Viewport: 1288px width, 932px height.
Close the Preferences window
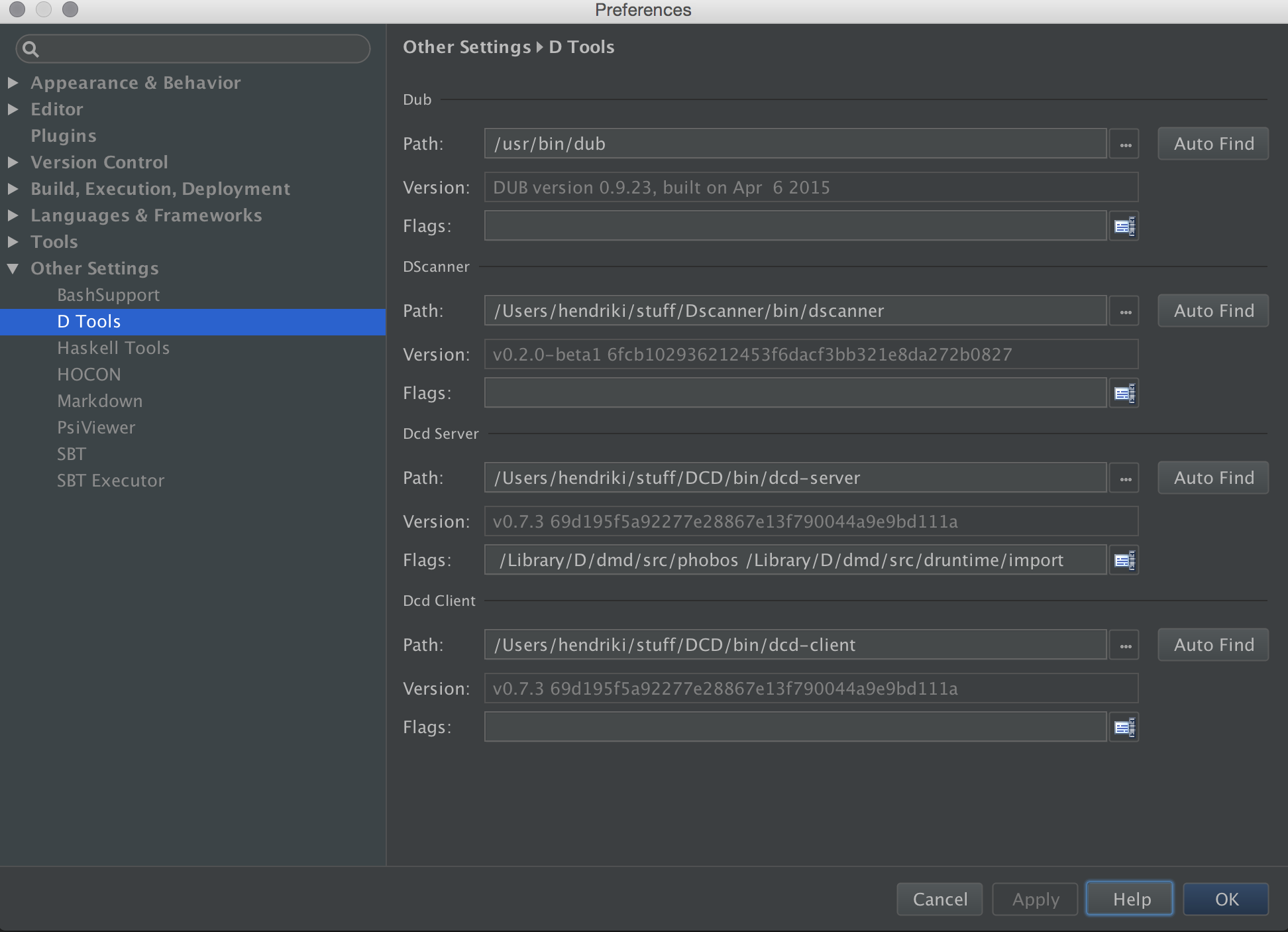pos(17,9)
